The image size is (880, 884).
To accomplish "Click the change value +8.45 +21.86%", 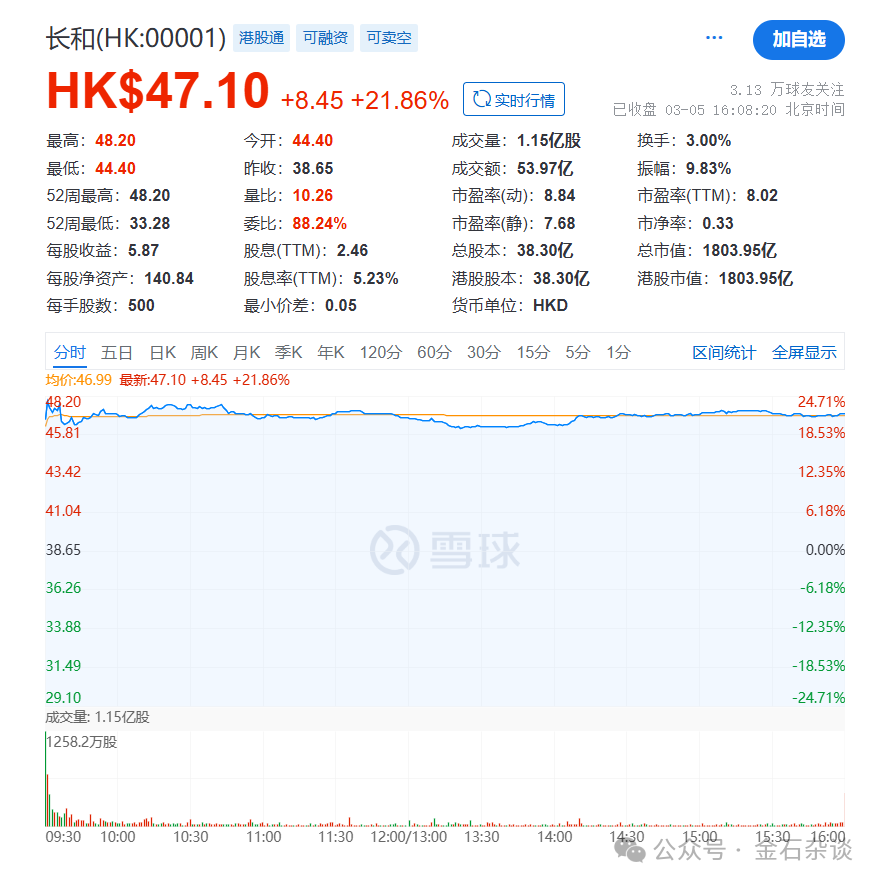I will 365,100.
